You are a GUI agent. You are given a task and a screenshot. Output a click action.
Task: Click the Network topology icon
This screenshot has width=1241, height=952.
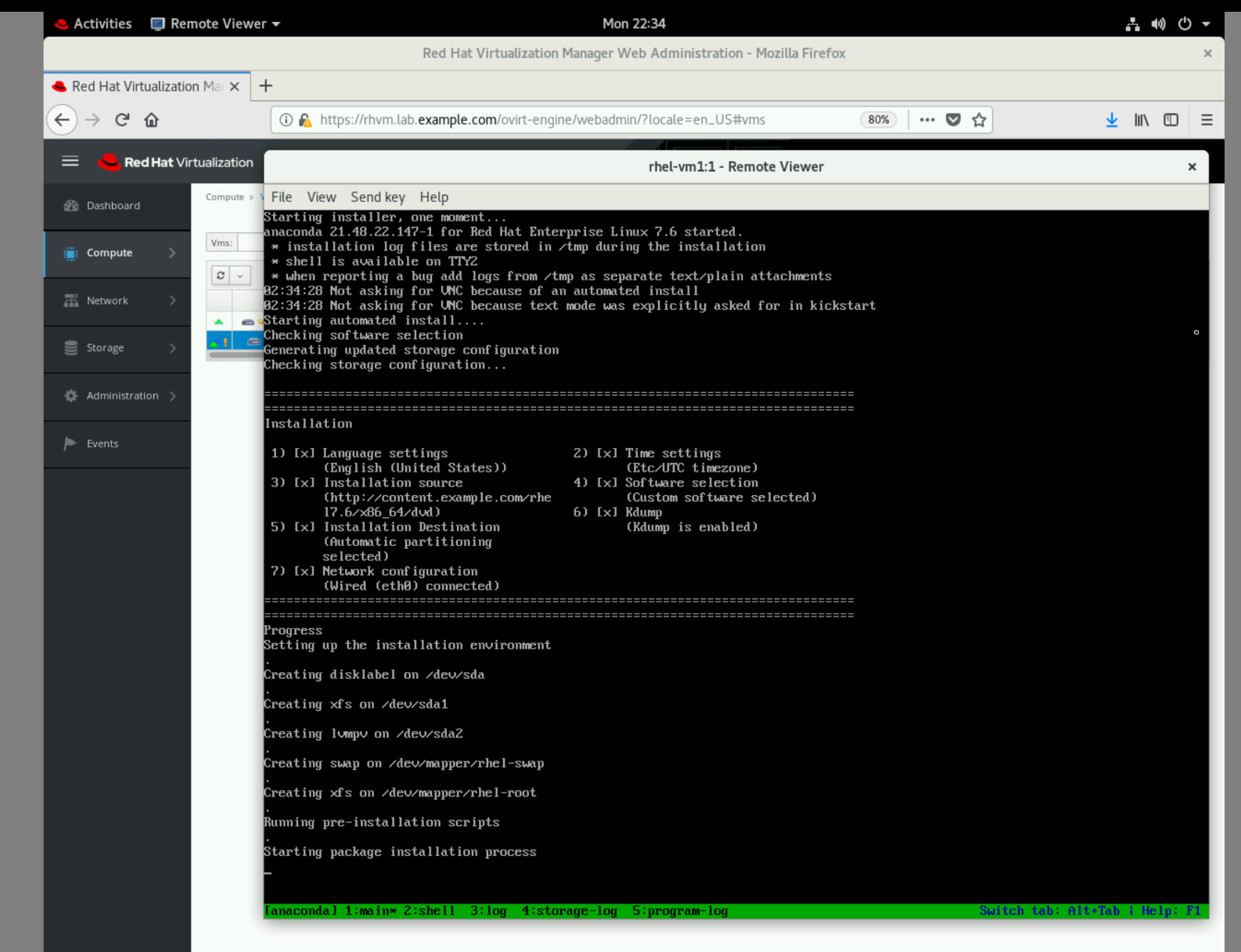click(71, 300)
